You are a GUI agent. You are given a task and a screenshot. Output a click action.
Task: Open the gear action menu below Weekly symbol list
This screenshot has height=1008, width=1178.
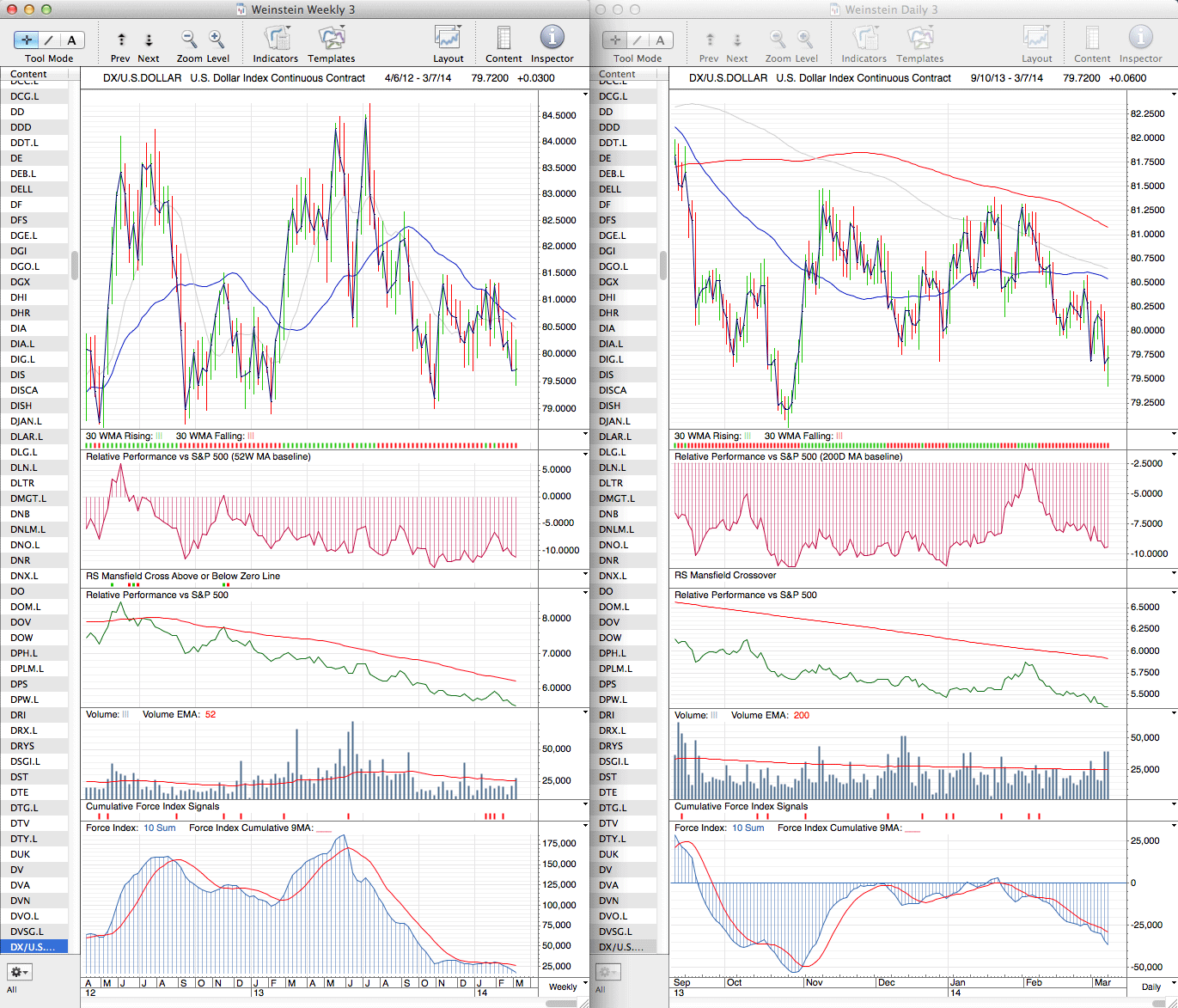pyautogui.click(x=19, y=972)
